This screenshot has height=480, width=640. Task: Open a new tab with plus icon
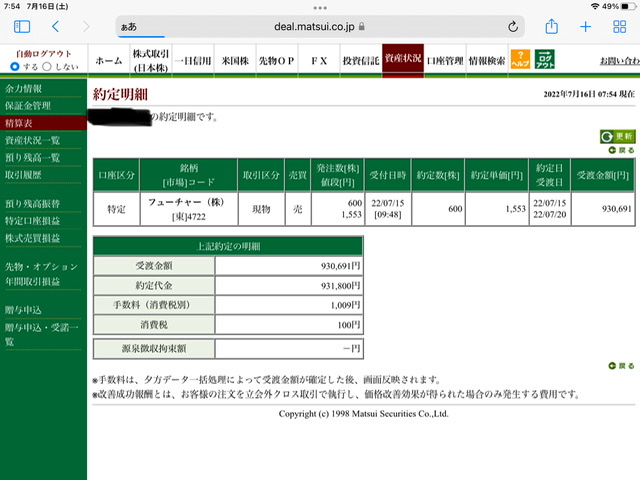coord(586,27)
